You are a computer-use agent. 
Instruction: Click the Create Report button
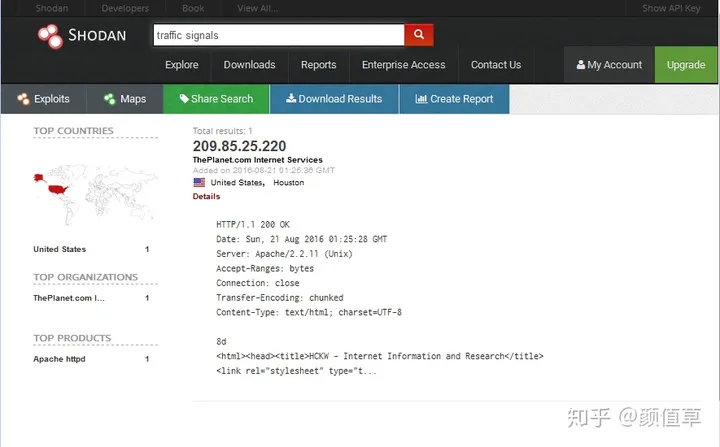454,99
